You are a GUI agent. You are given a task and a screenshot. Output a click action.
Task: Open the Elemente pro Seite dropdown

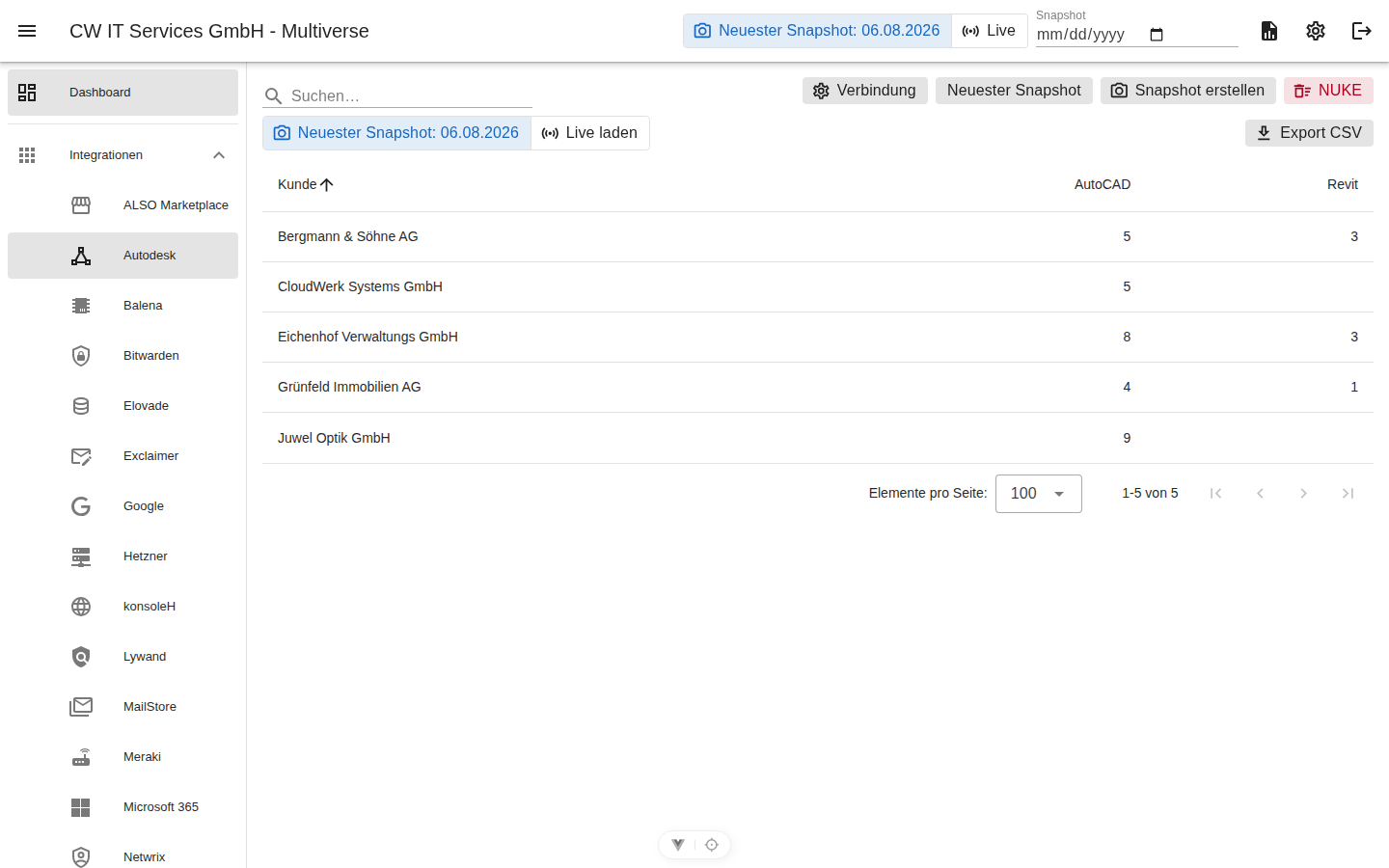click(1039, 494)
